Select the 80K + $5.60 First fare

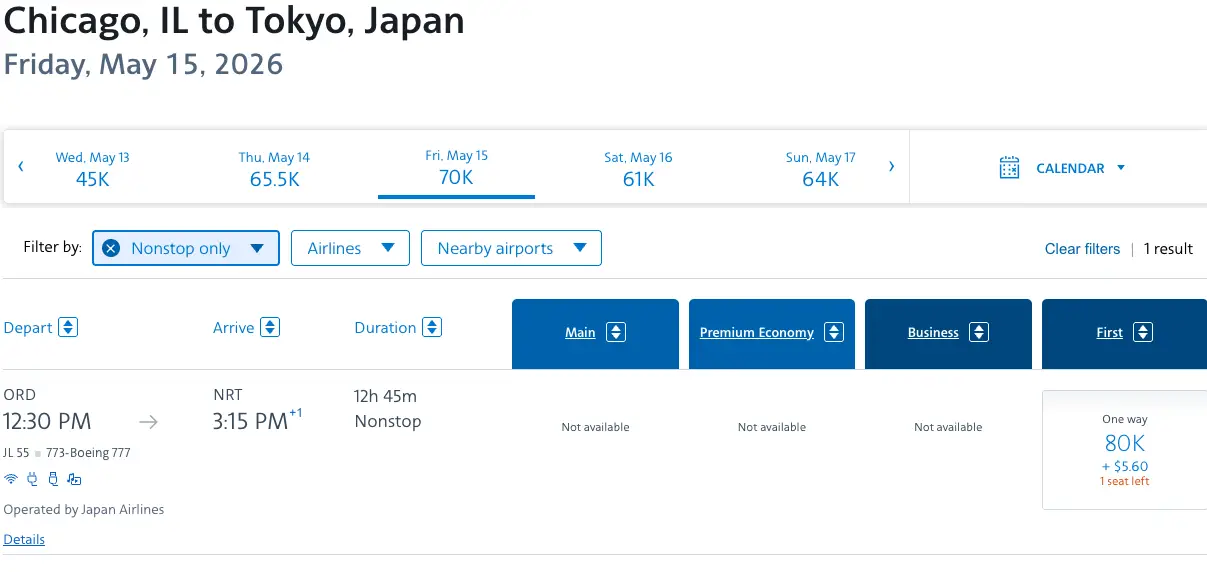1125,449
